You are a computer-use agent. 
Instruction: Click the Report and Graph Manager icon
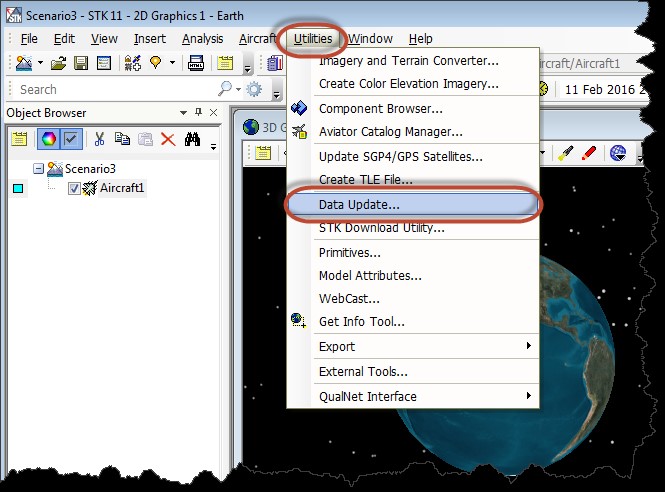pyautogui.click(x=275, y=63)
